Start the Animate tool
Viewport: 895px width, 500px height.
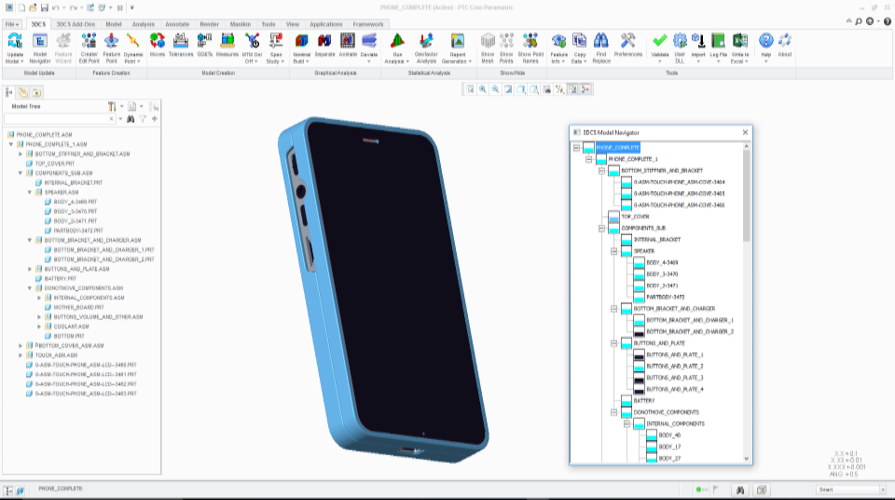[348, 41]
